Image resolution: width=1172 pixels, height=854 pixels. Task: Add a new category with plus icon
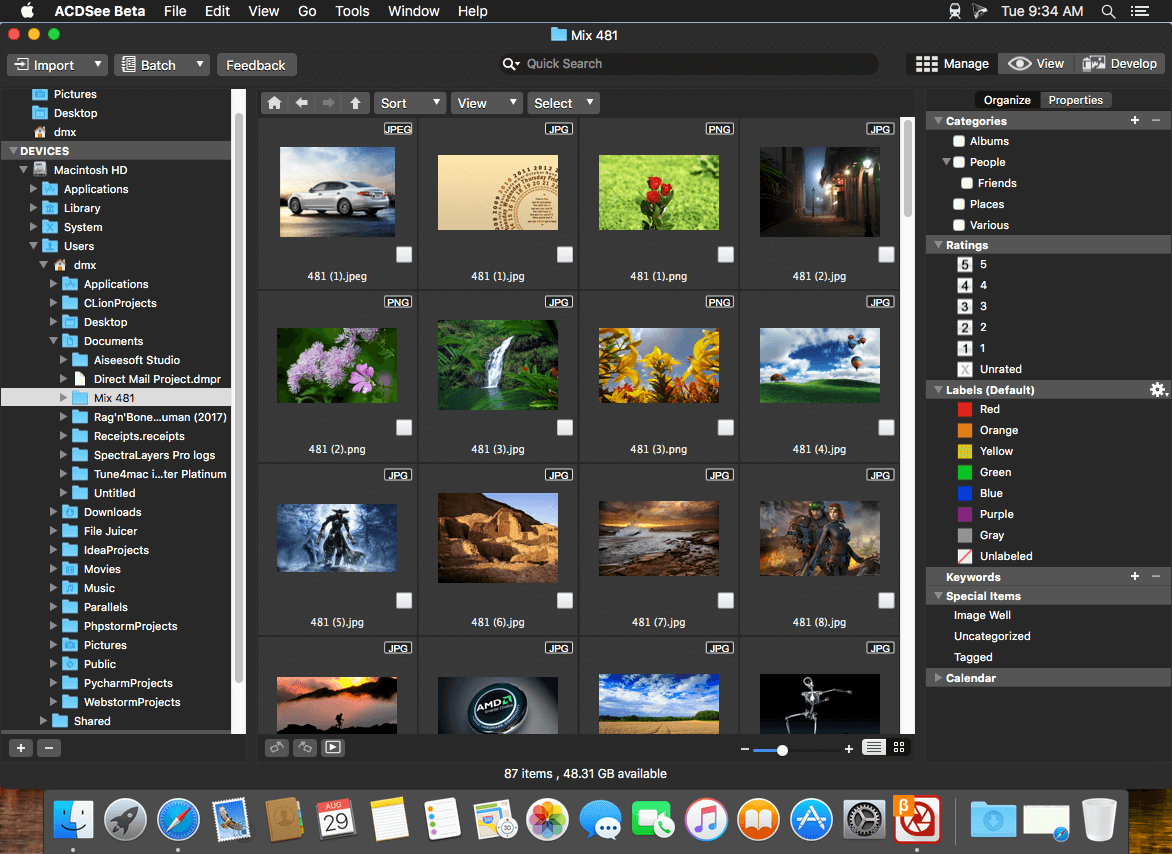pos(1135,121)
